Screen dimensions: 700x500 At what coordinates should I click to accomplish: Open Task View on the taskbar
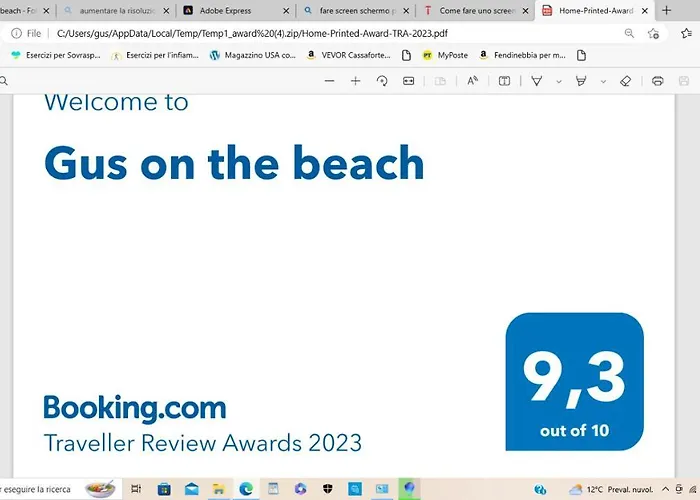[x=136, y=489]
